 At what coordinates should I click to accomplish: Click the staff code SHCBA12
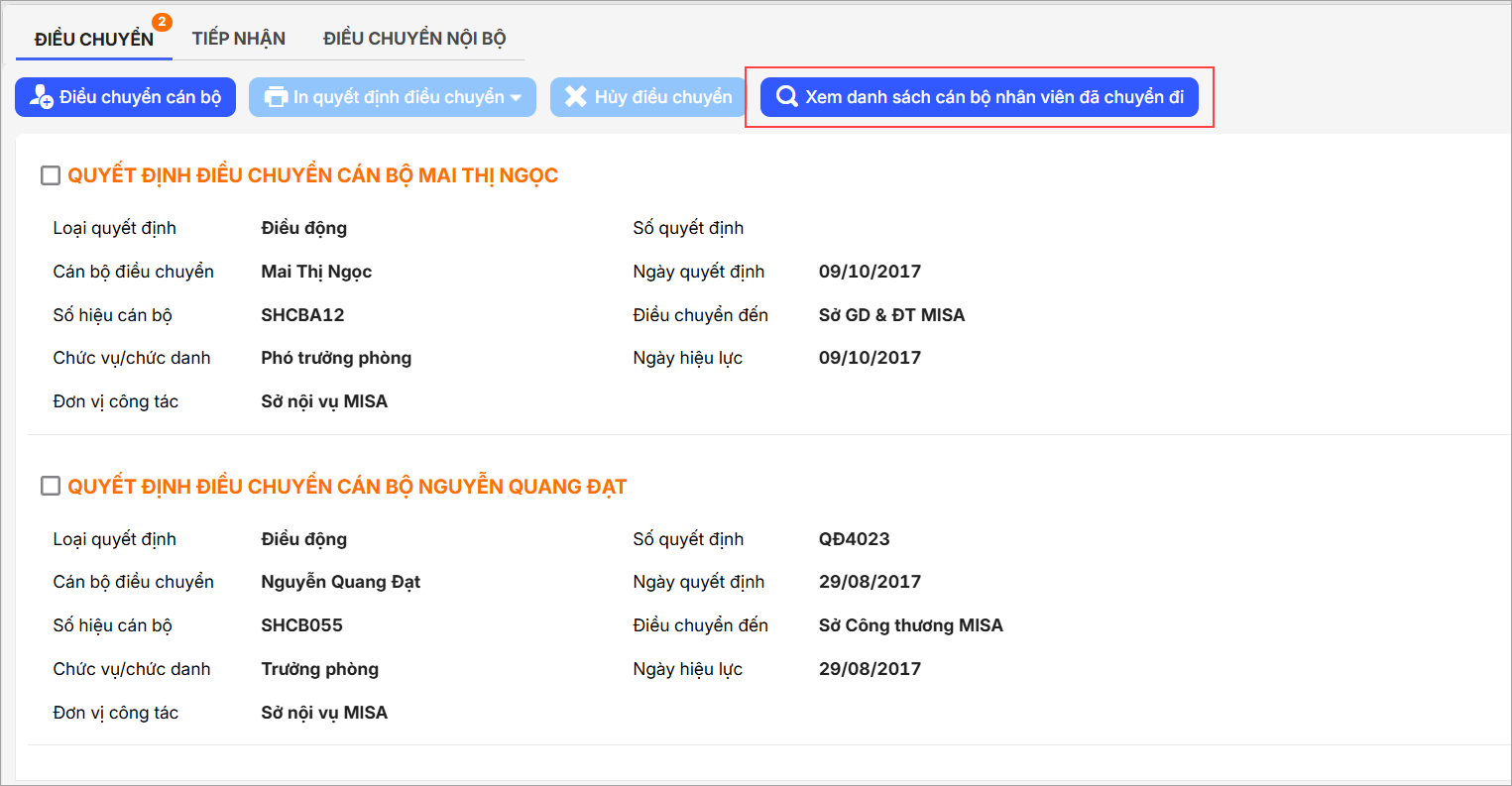click(302, 315)
